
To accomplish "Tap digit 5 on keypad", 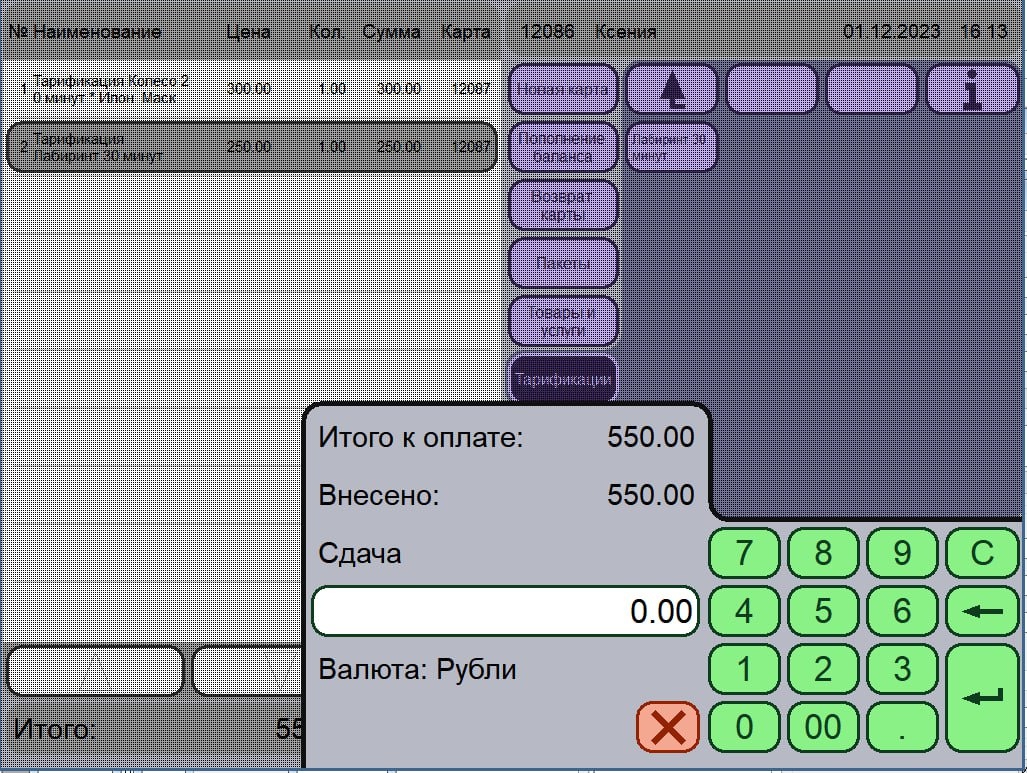I will pos(823,611).
